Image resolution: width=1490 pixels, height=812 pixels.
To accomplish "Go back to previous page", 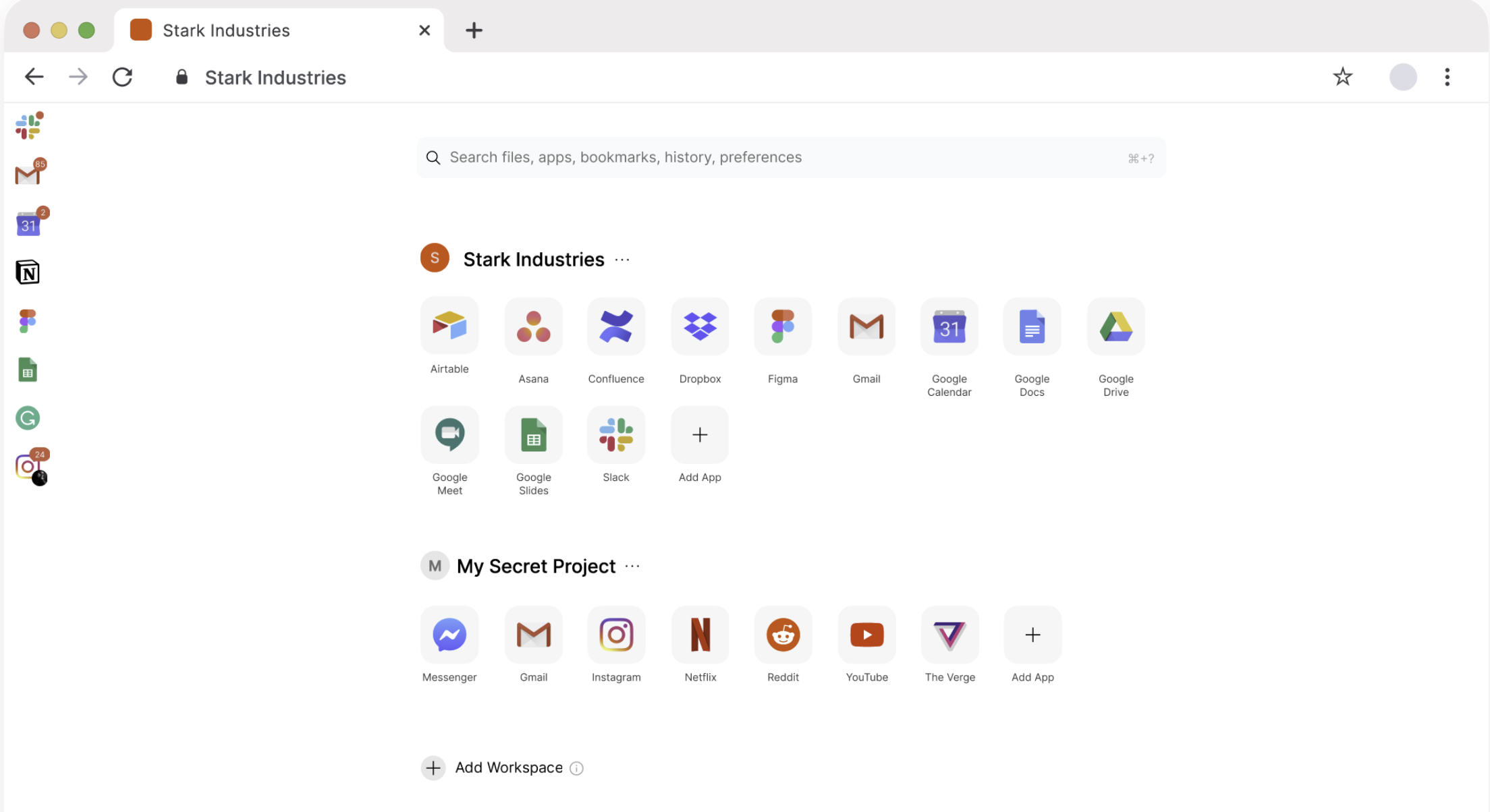I will point(34,77).
